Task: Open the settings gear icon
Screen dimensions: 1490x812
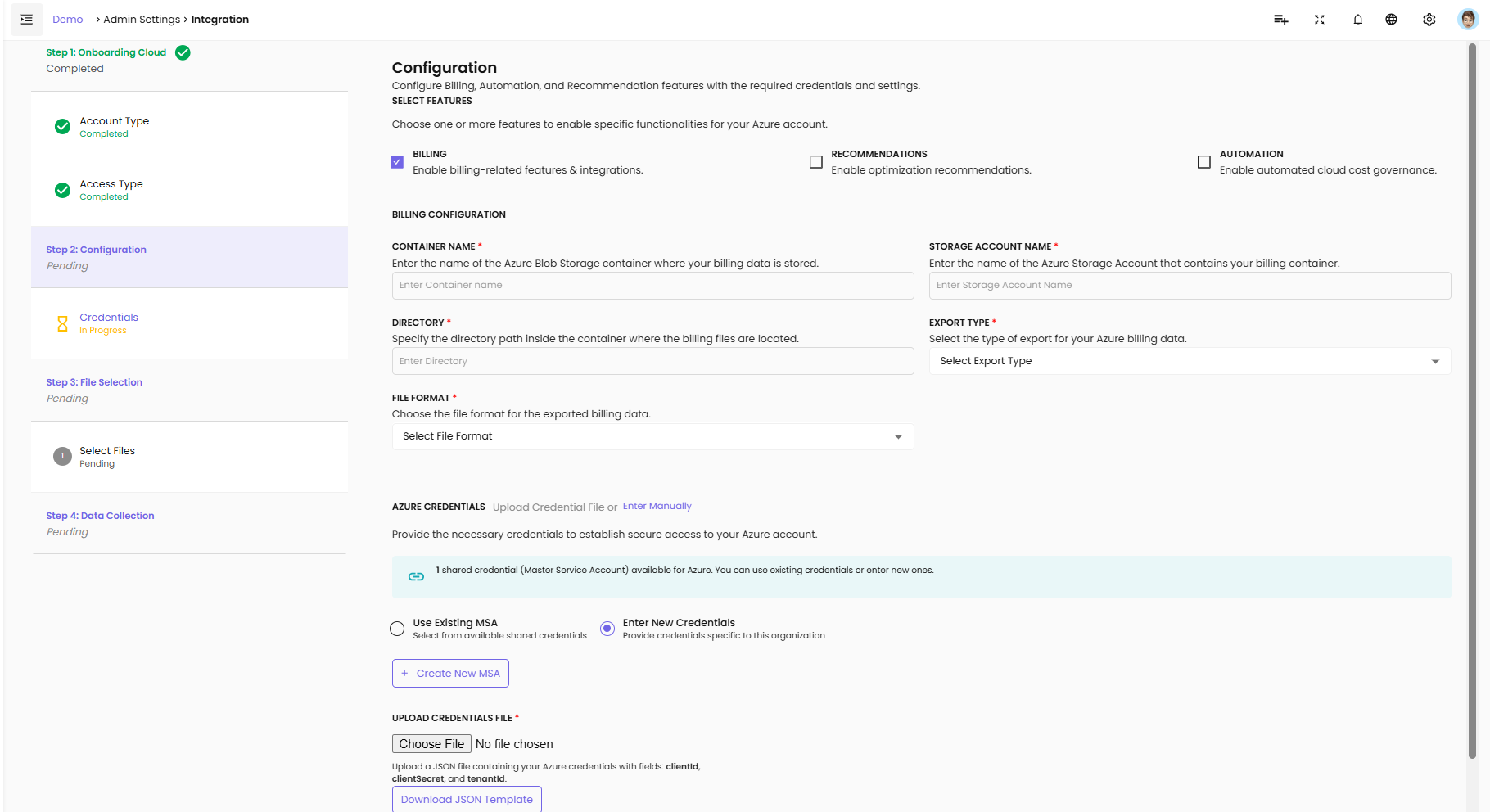Action: 1429,20
